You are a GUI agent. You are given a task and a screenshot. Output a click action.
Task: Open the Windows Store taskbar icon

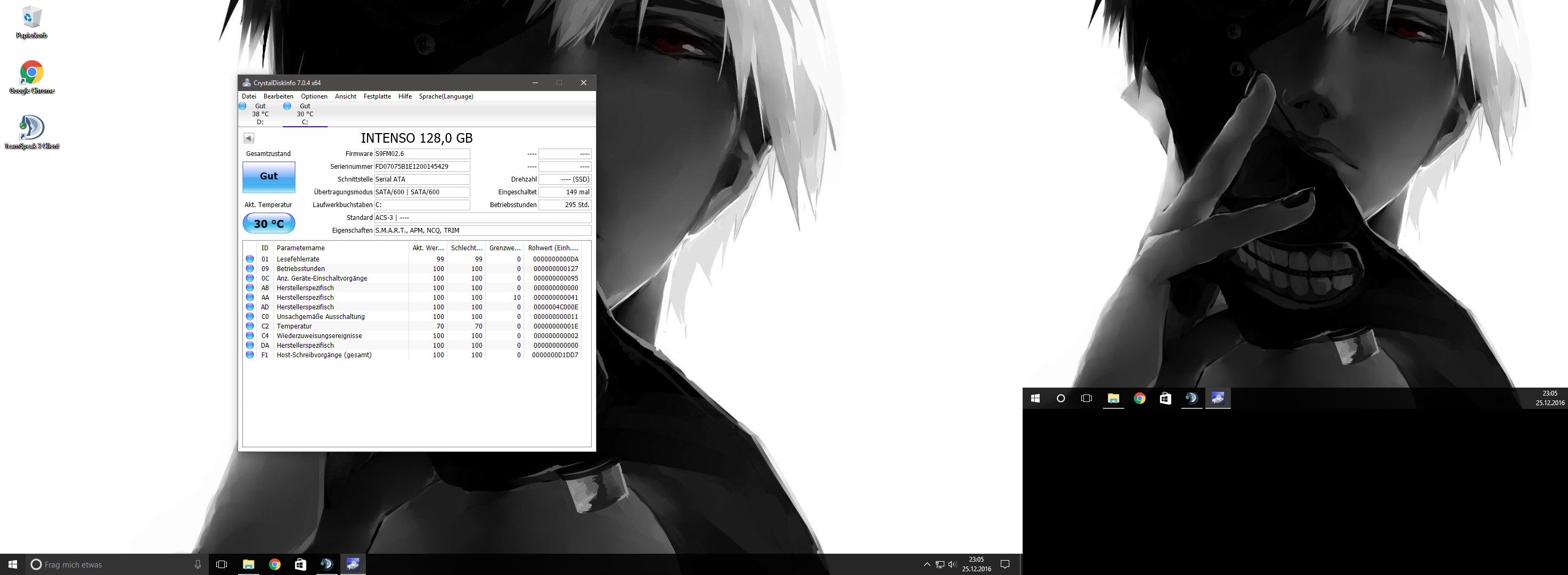click(x=301, y=565)
